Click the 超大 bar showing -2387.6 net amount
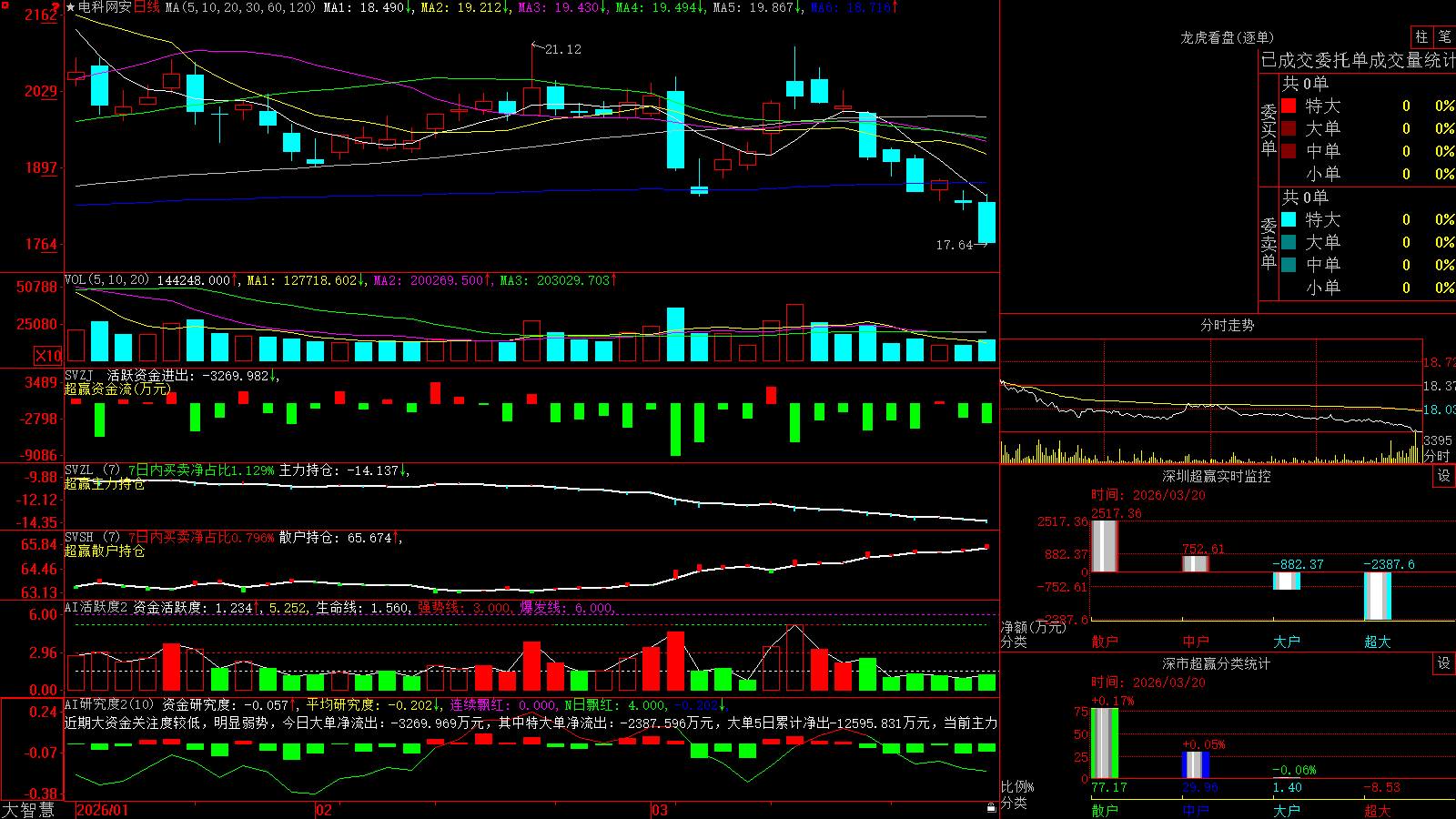The image size is (1456, 819). [1378, 596]
